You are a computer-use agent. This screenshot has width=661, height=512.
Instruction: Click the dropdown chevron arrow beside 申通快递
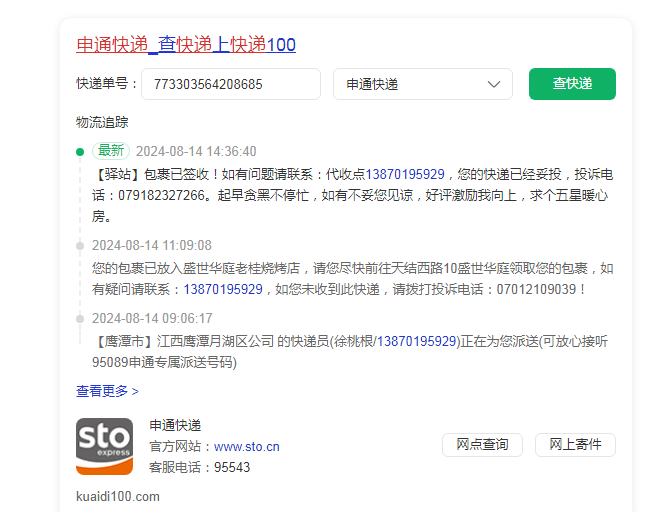tap(494, 84)
